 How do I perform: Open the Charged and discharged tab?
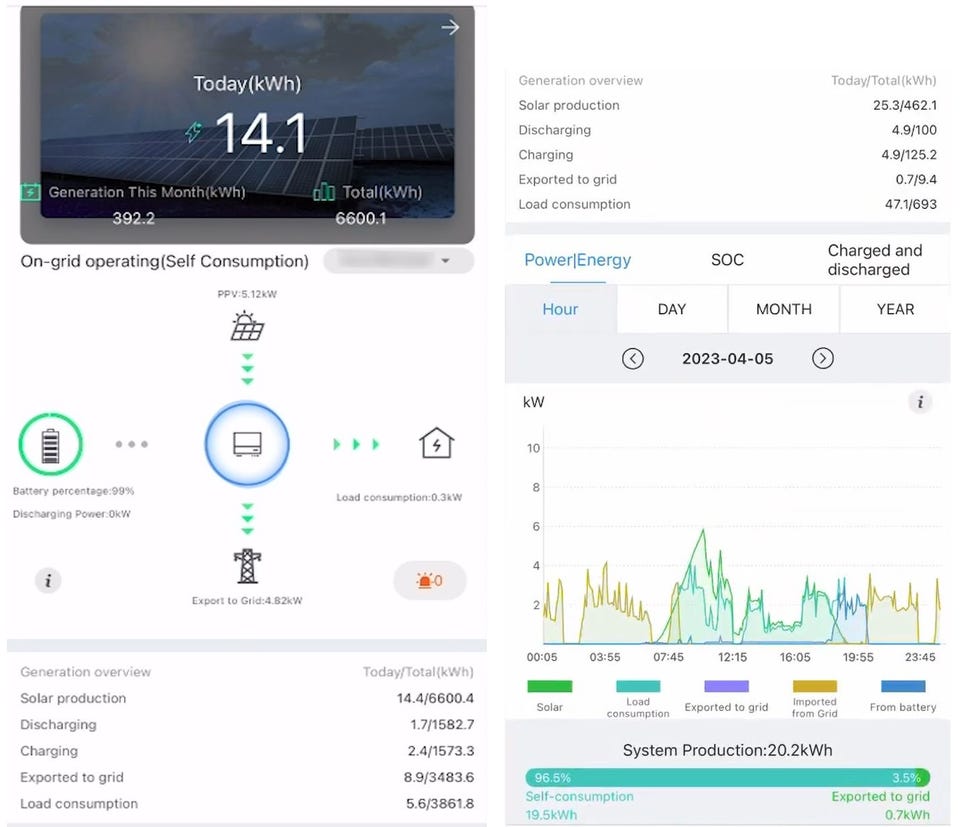point(874,260)
